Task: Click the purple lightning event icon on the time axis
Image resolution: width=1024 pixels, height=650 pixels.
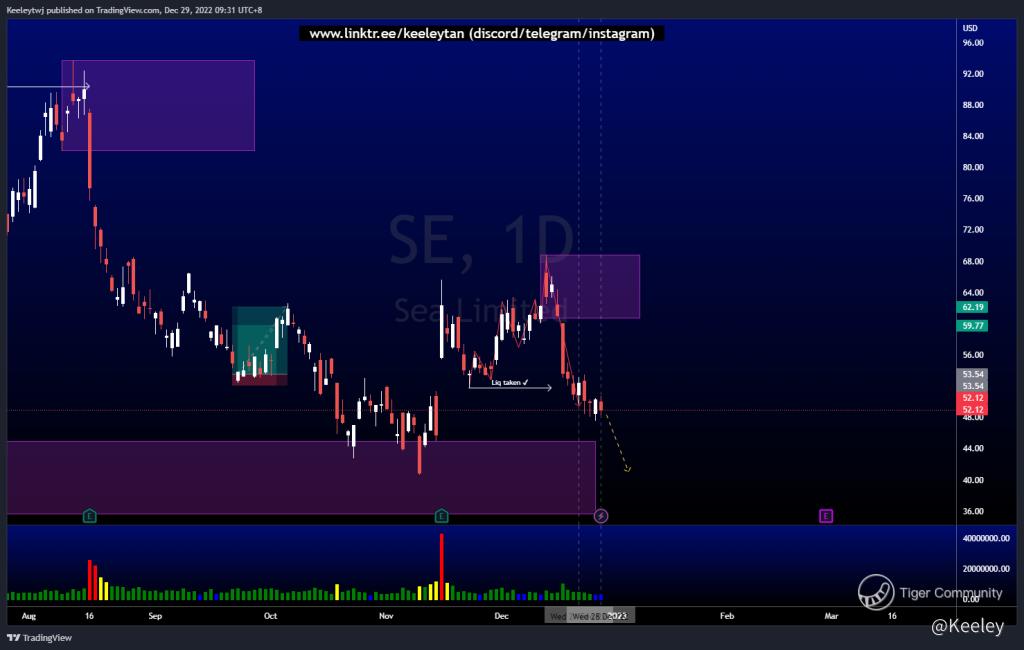Action: [x=601, y=516]
